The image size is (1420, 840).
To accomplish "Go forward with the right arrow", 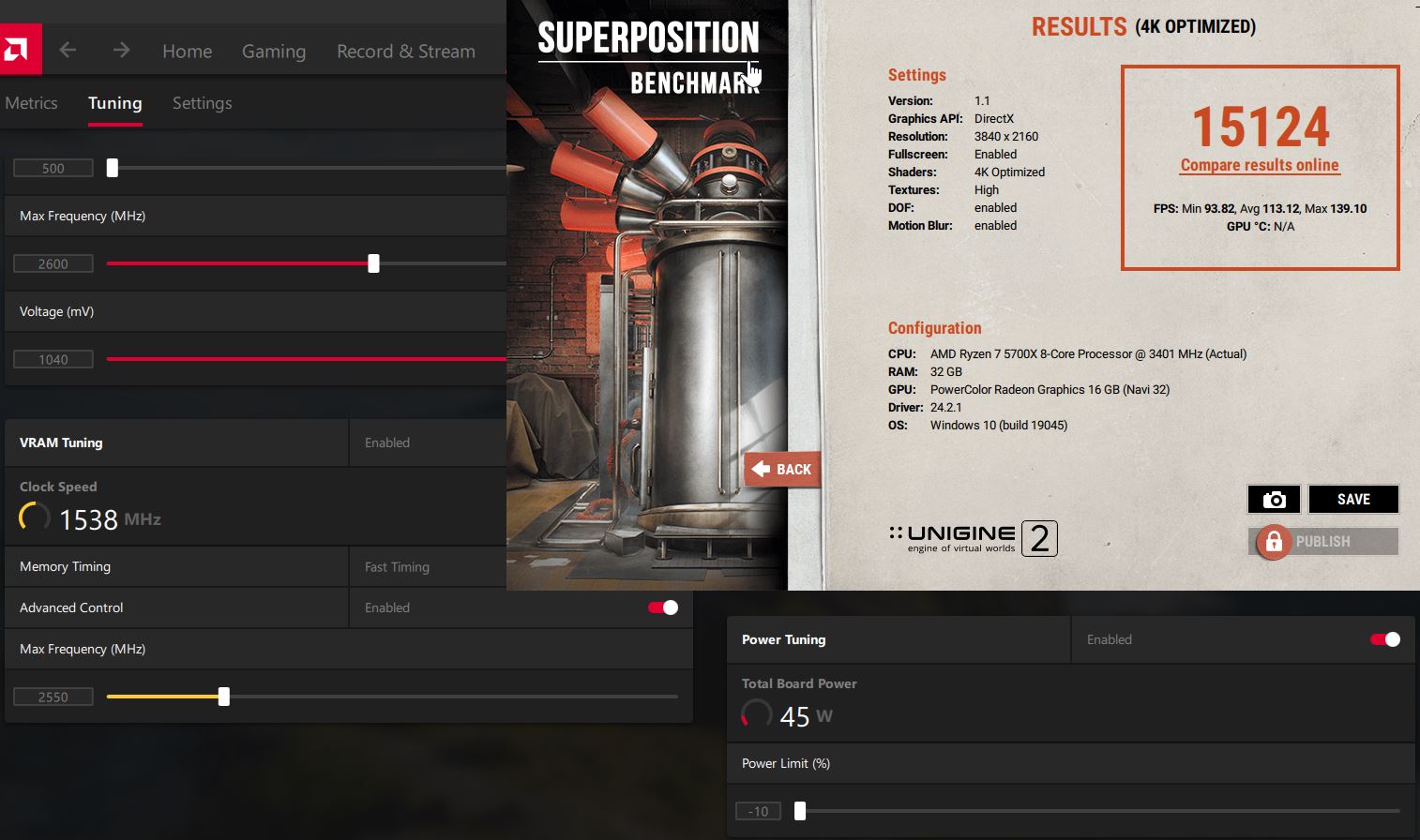I will point(121,50).
